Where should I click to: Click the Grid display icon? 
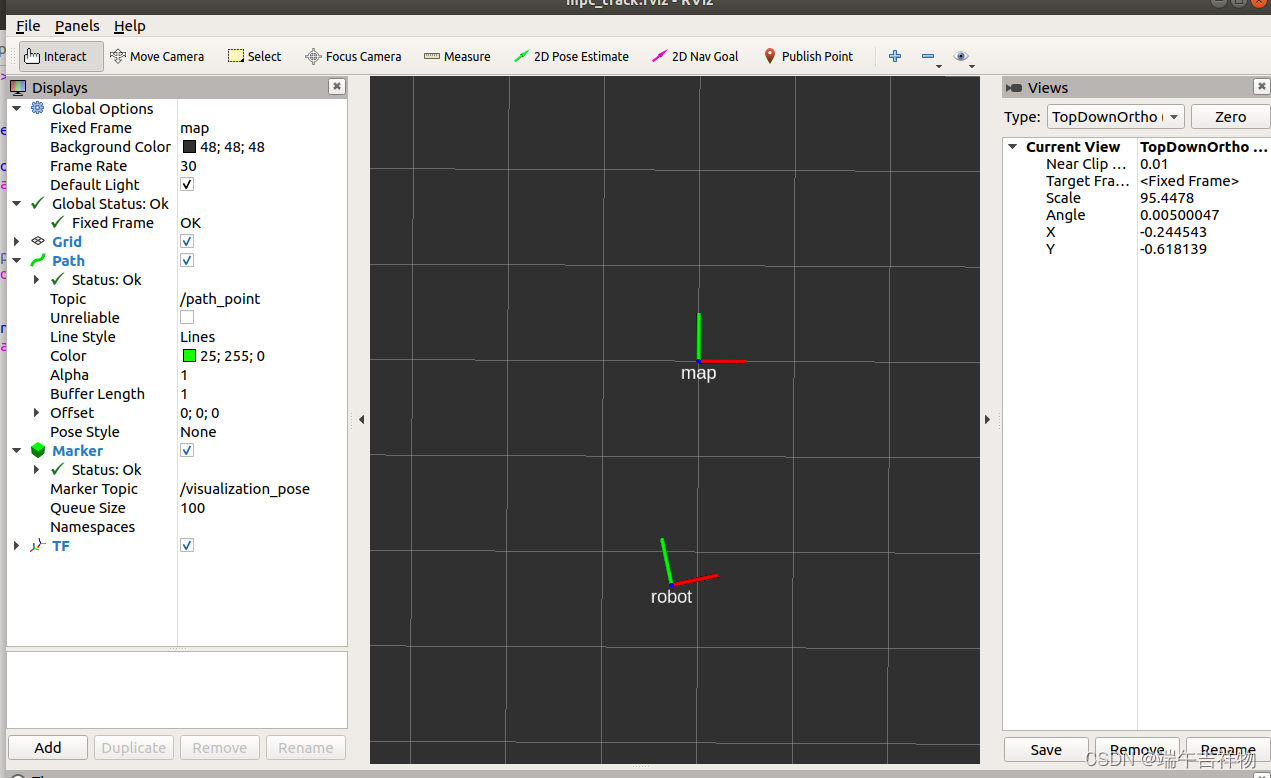(38, 241)
